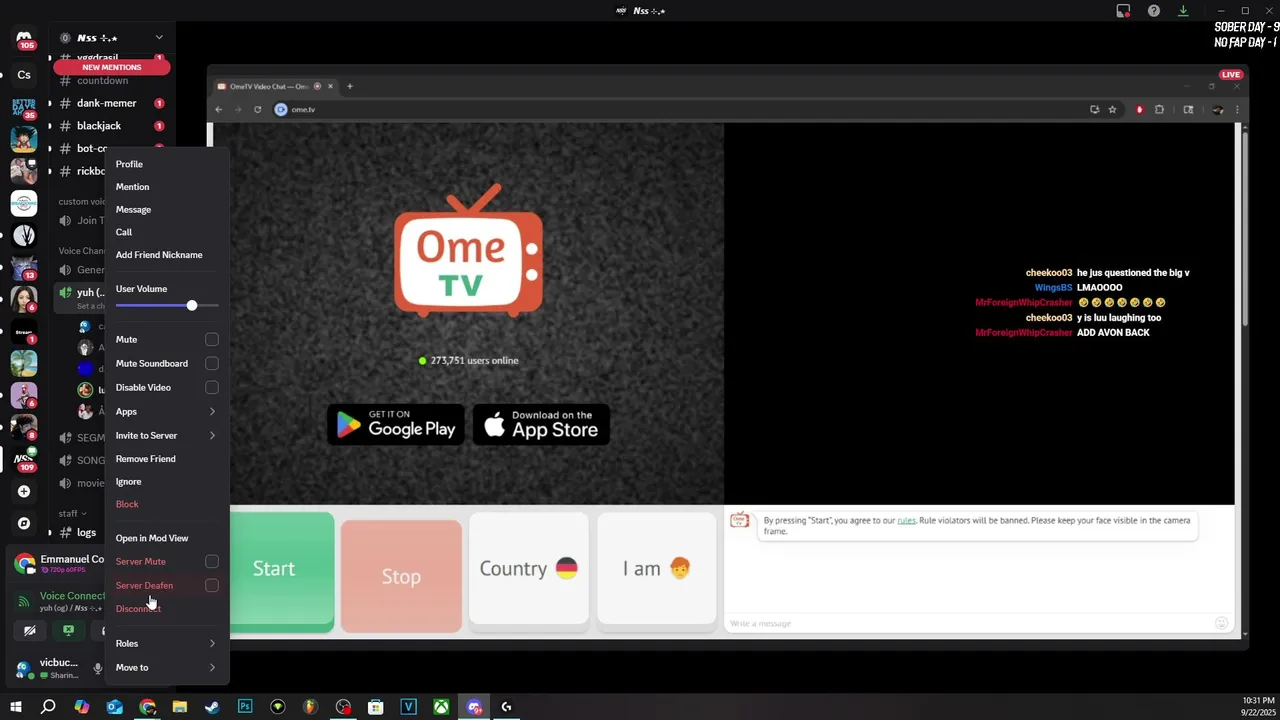This screenshot has height=720, width=1280.
Task: Expand the Roles submenu
Action: (x=167, y=644)
